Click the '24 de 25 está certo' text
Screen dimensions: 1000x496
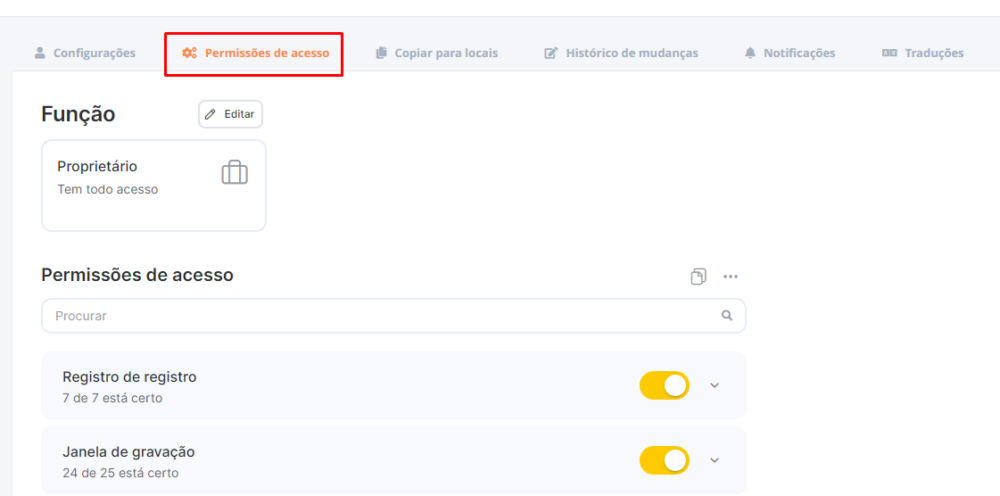(121, 473)
